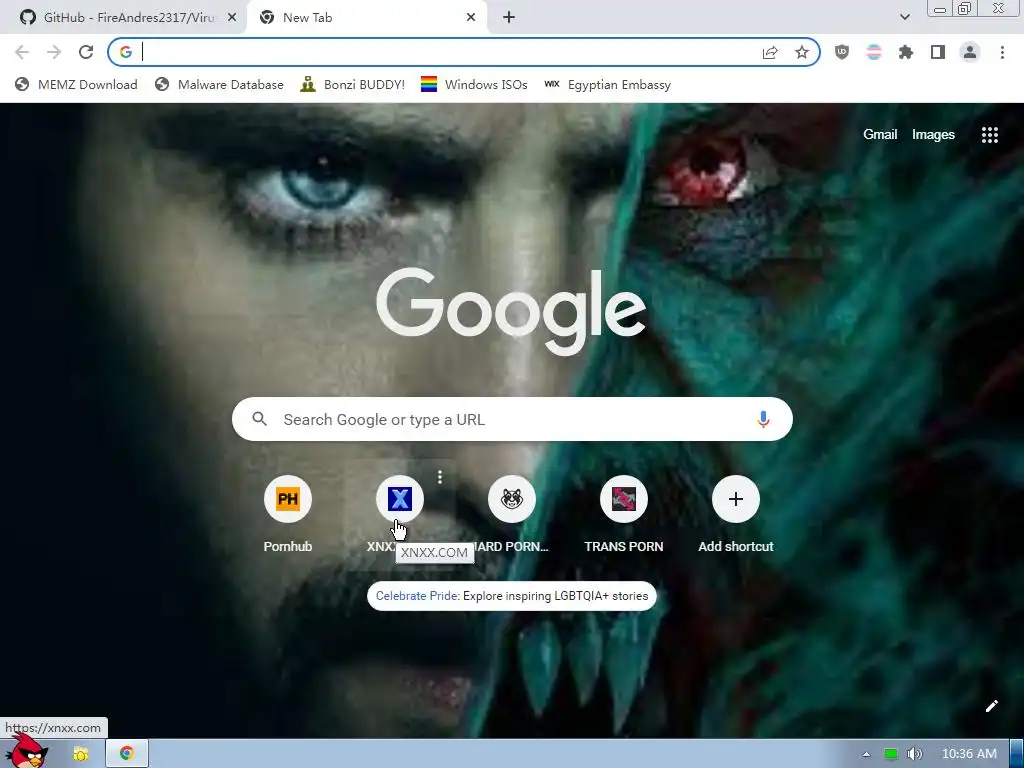This screenshot has height=768, width=1024.
Task: Click the Add shortcut plus button
Action: click(735, 500)
